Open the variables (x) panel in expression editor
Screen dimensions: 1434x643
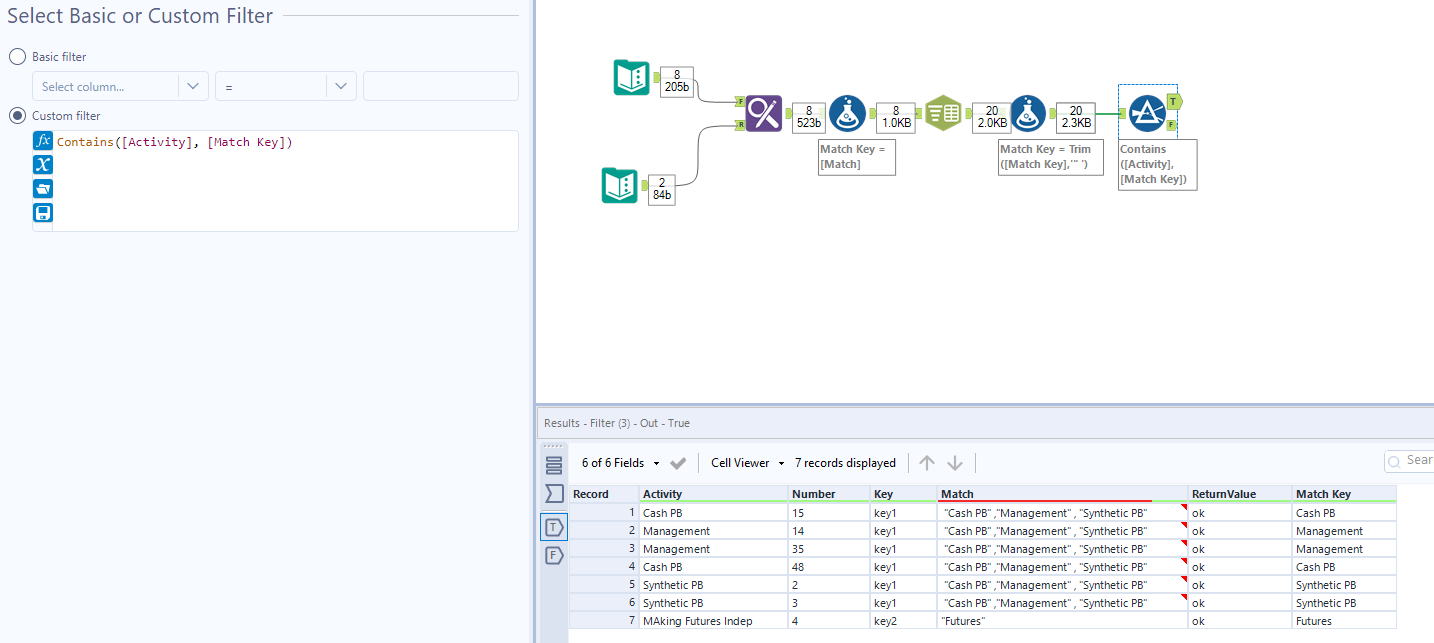[43, 164]
